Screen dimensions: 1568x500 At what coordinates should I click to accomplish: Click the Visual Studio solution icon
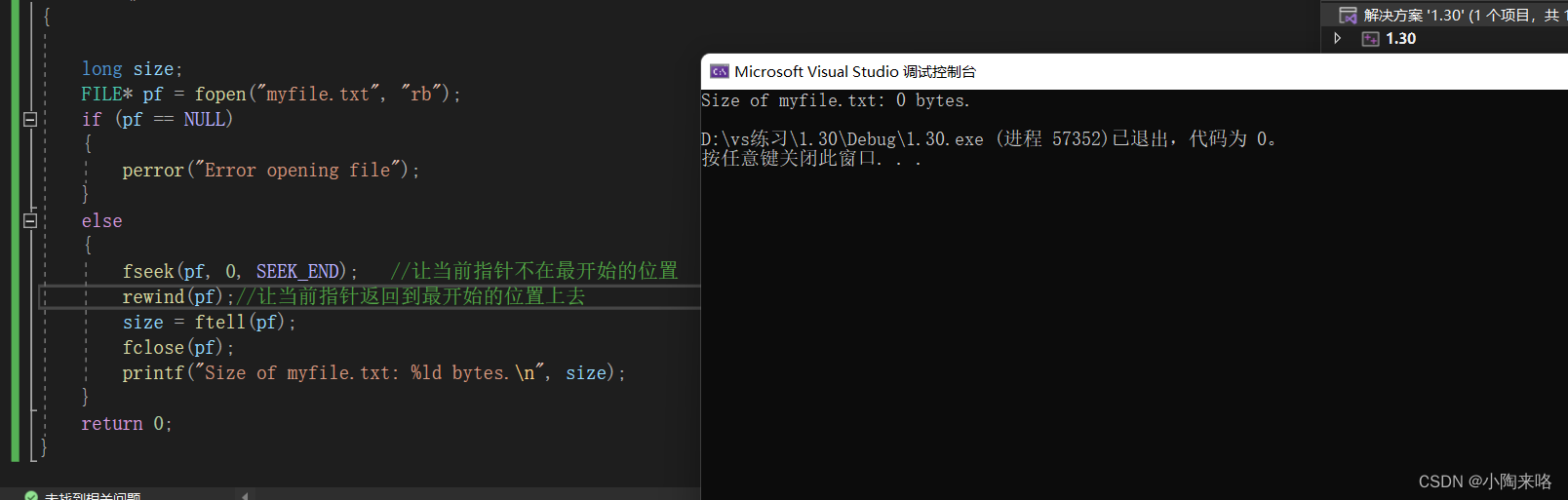(1348, 15)
